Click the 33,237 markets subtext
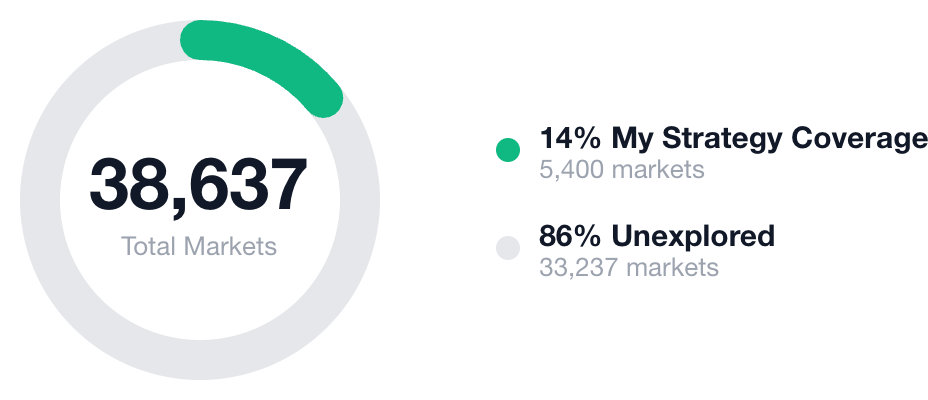The width and height of the screenshot is (928, 400). click(628, 267)
